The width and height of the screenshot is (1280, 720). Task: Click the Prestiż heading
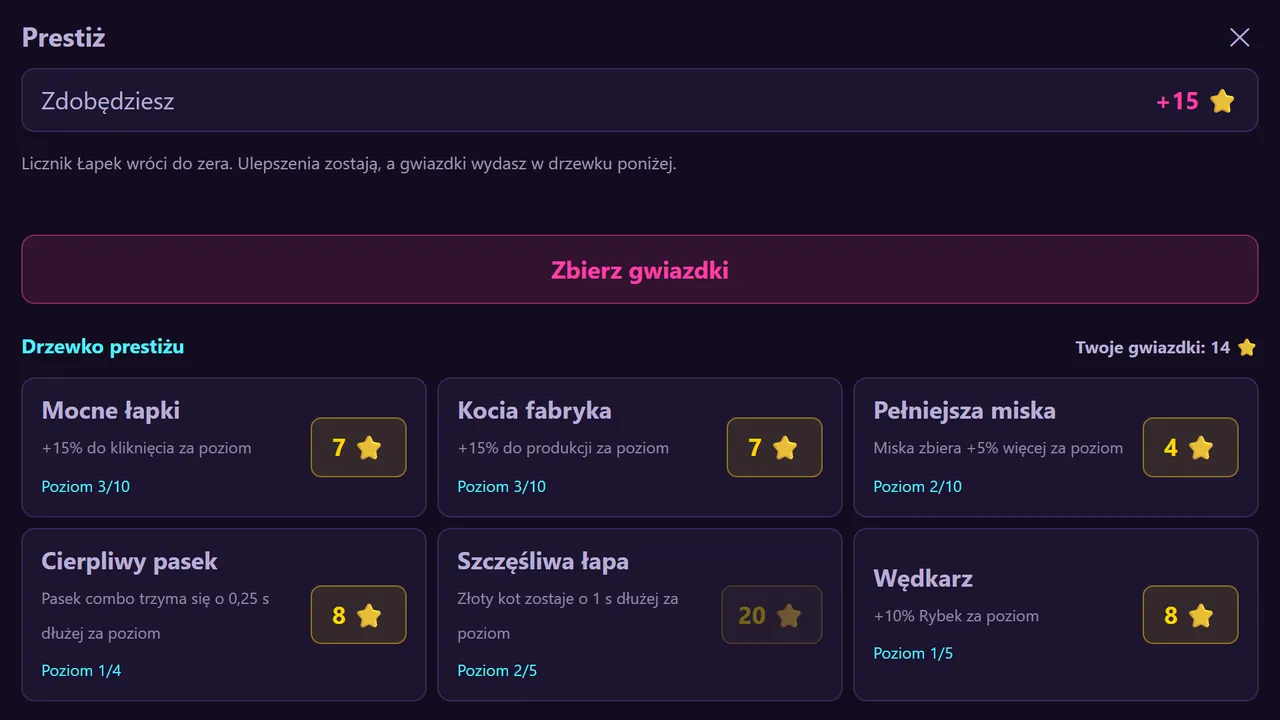pyautogui.click(x=64, y=38)
